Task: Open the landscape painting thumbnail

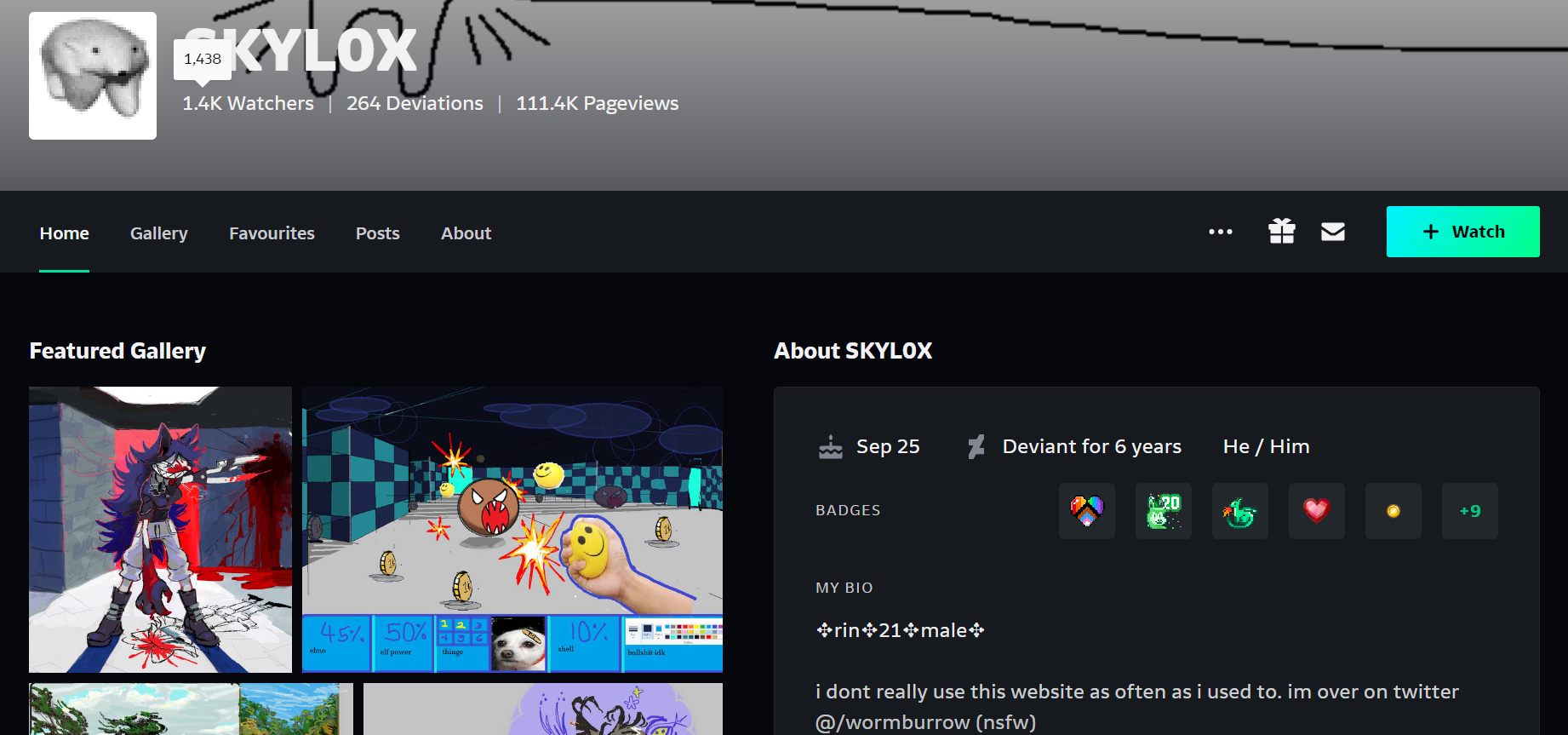Action: (191, 709)
